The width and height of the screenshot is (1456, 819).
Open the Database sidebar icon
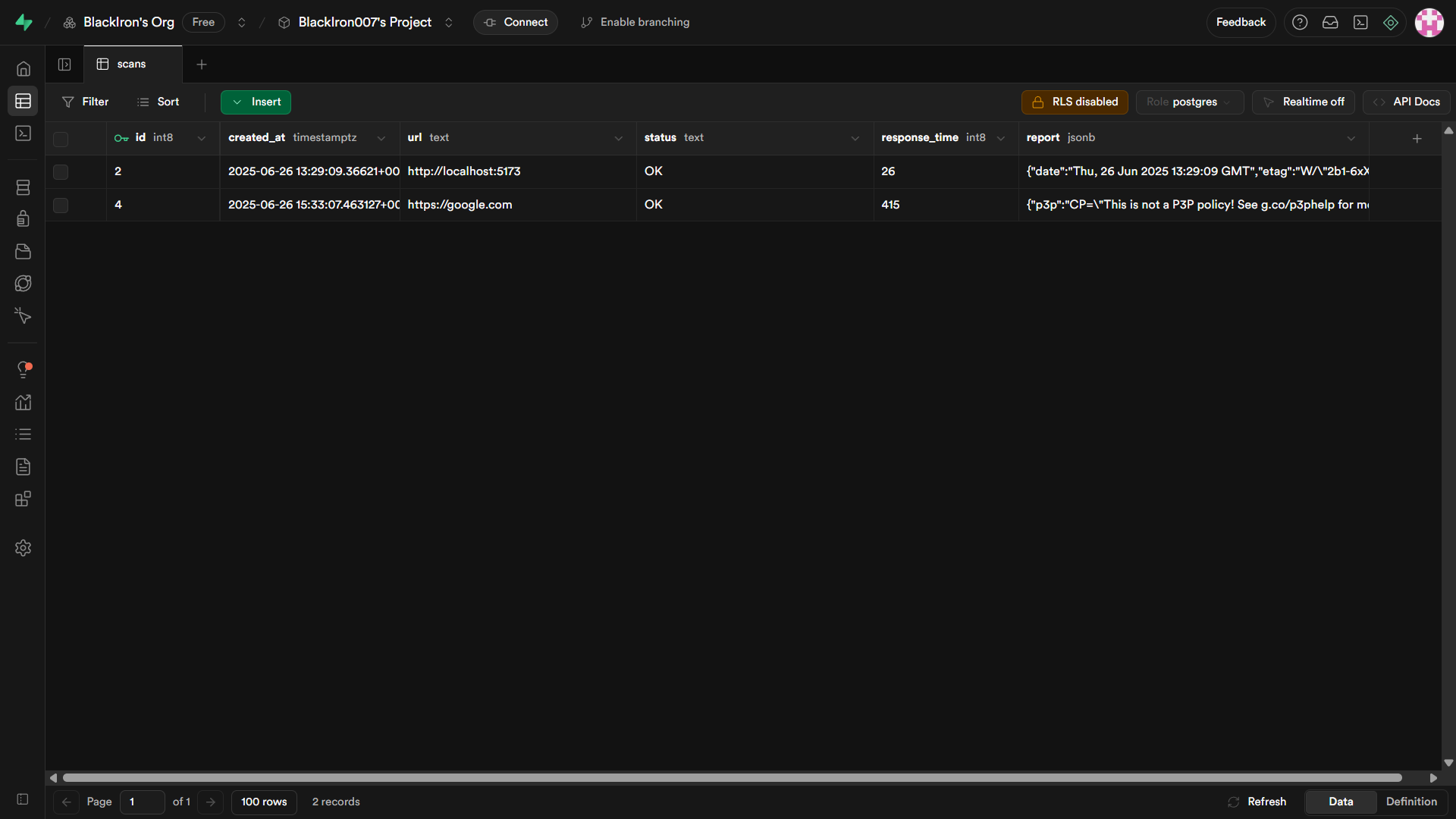24,187
